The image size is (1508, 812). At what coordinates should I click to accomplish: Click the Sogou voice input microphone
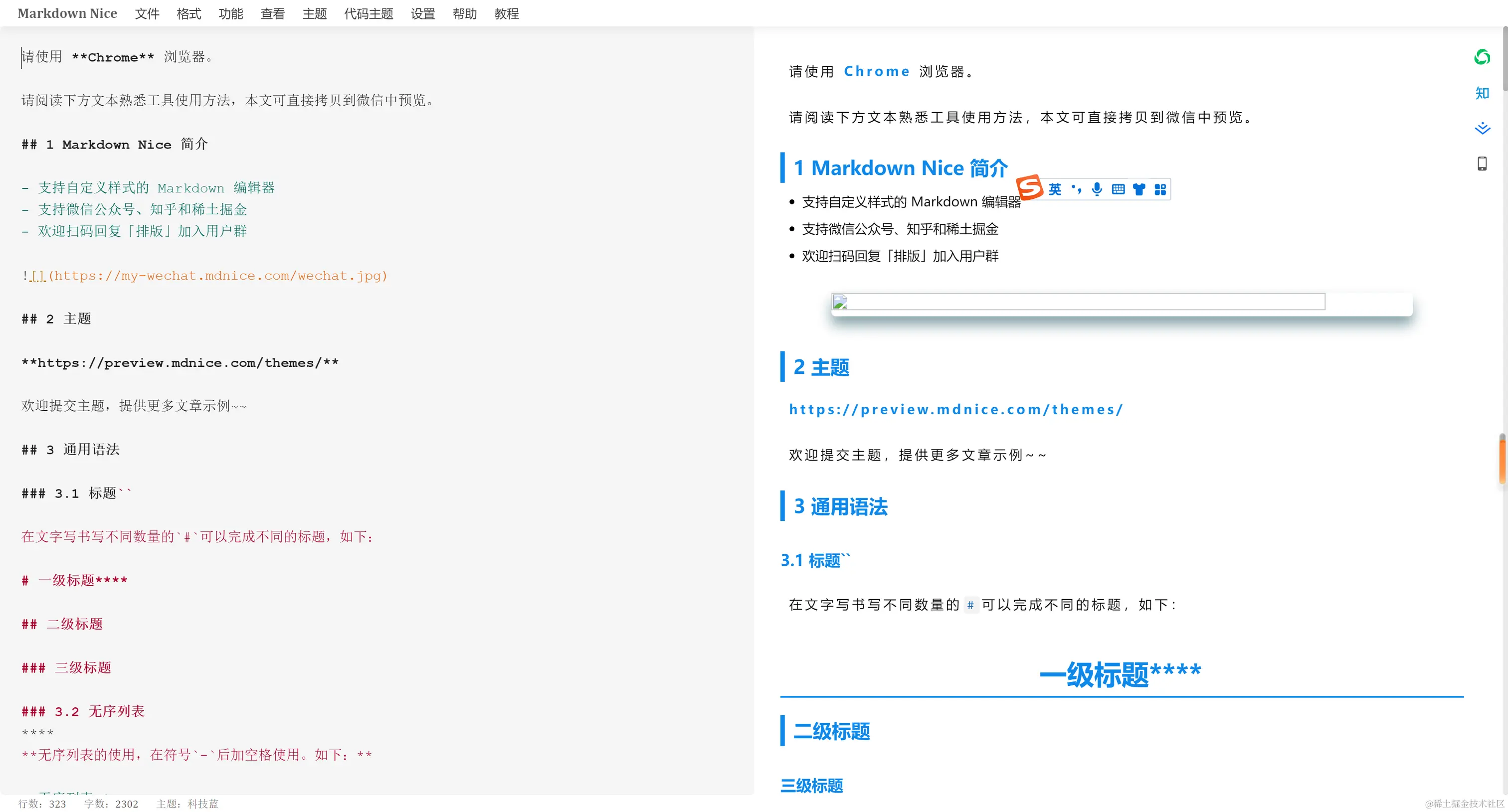coord(1097,189)
